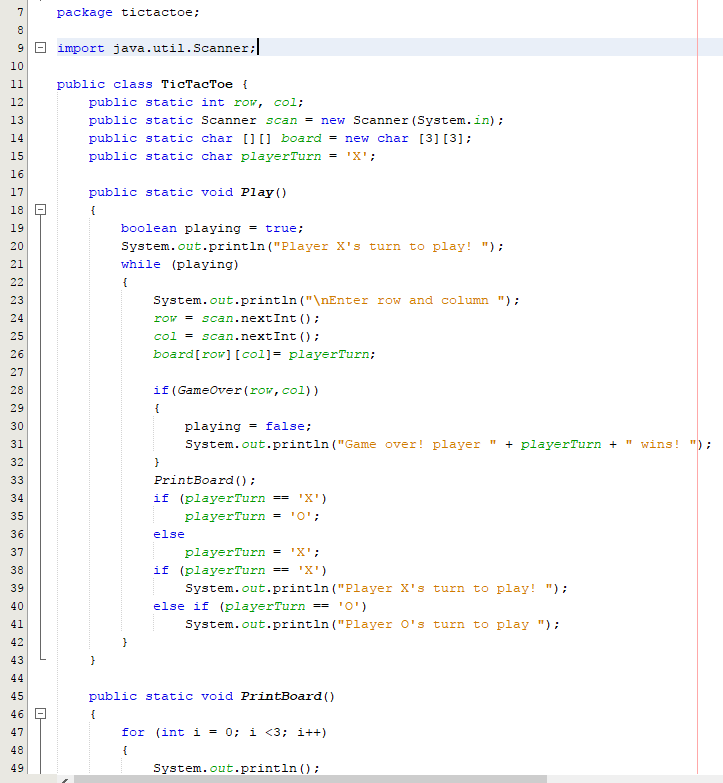Click line number 28 in the gutter
The width and height of the screenshot is (723, 783).
[x=17, y=390]
